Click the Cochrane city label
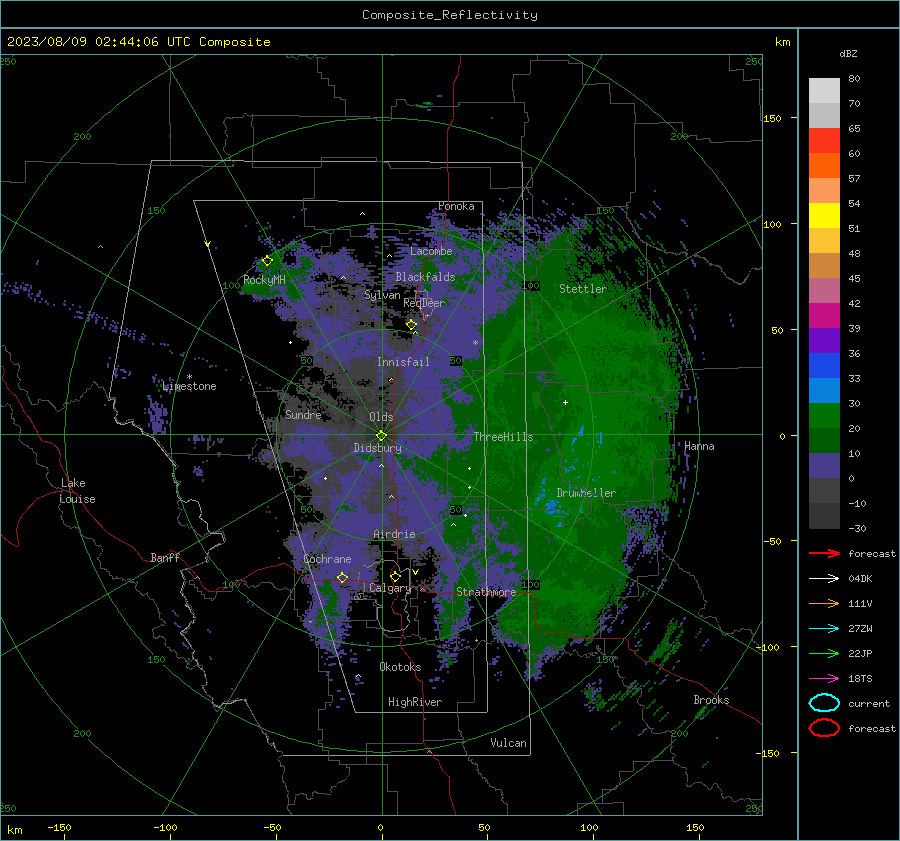Screen dimensions: 900x841 click(327, 559)
